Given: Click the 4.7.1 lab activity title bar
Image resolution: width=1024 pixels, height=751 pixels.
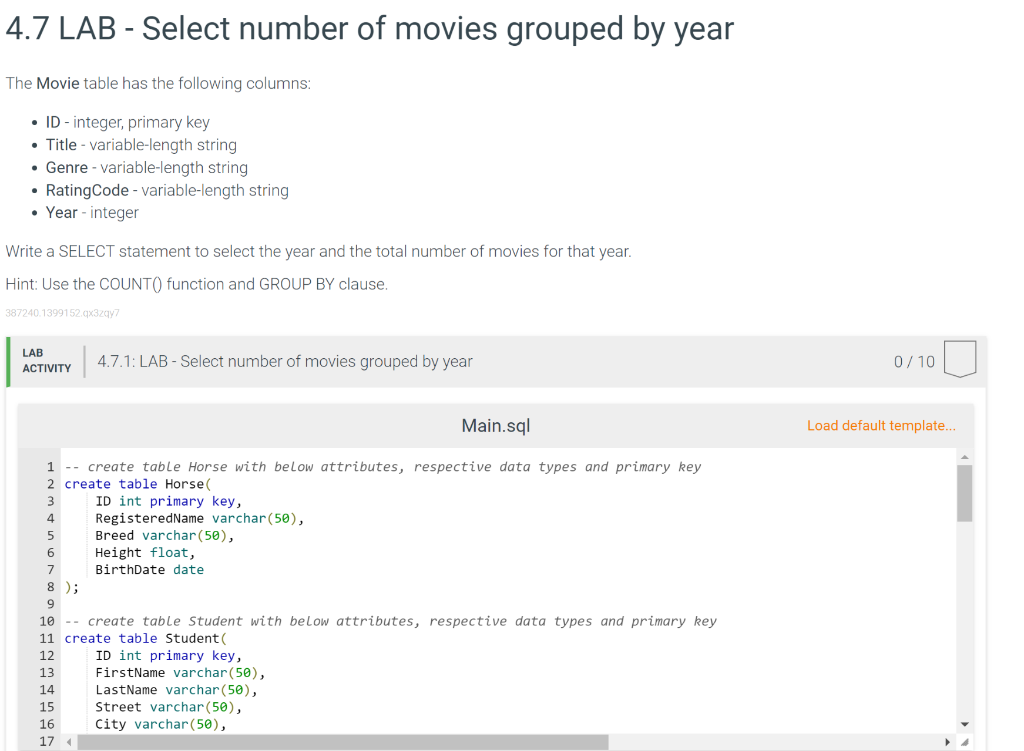Looking at the screenshot, I should point(283,361).
